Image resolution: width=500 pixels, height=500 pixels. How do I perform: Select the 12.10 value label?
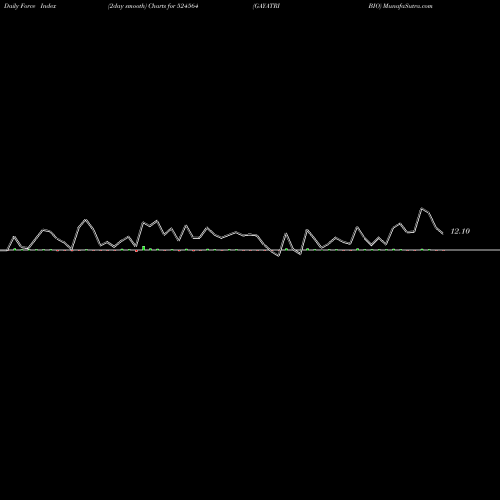[x=460, y=231]
